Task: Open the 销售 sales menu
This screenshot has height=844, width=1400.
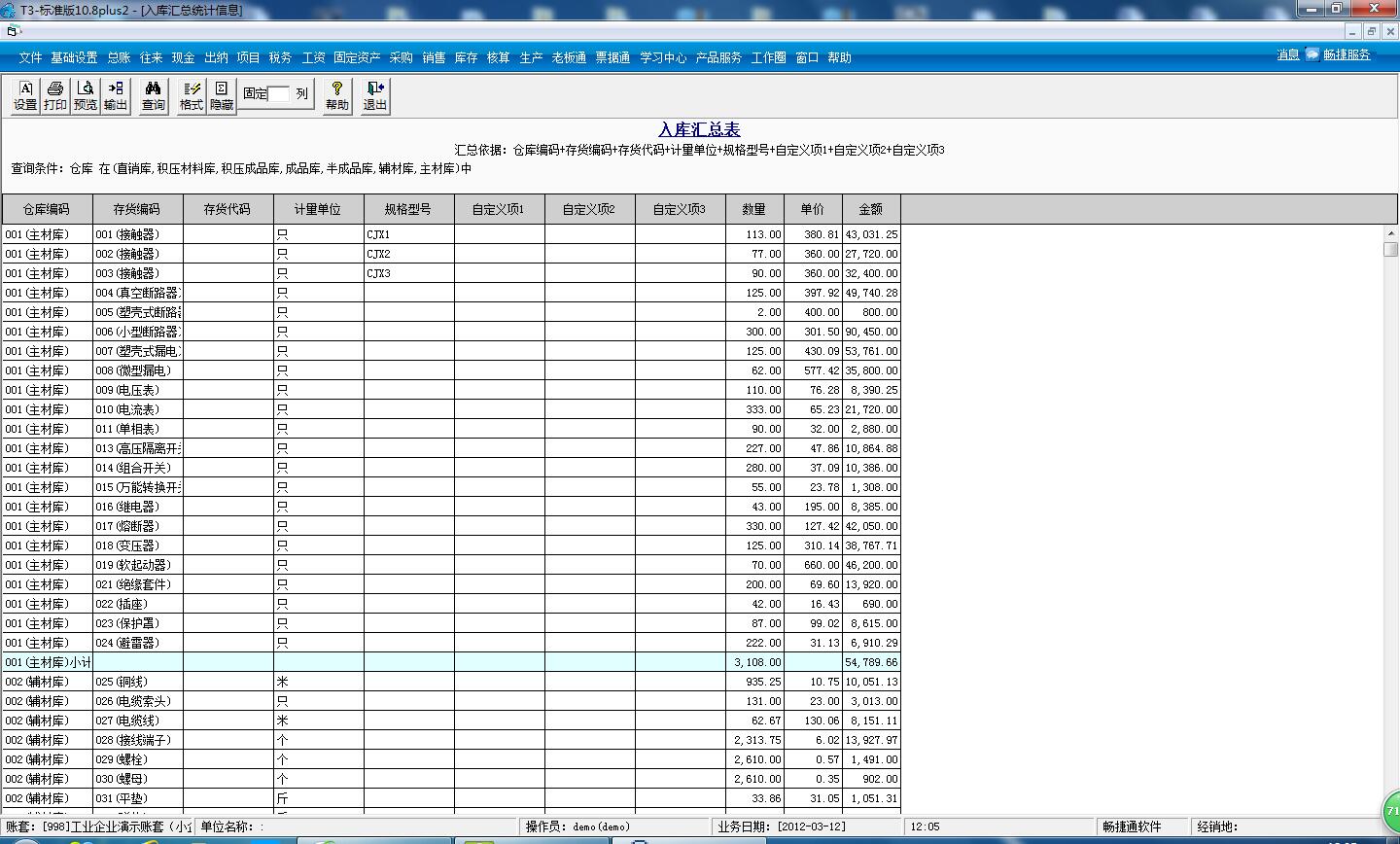Action: coord(432,57)
